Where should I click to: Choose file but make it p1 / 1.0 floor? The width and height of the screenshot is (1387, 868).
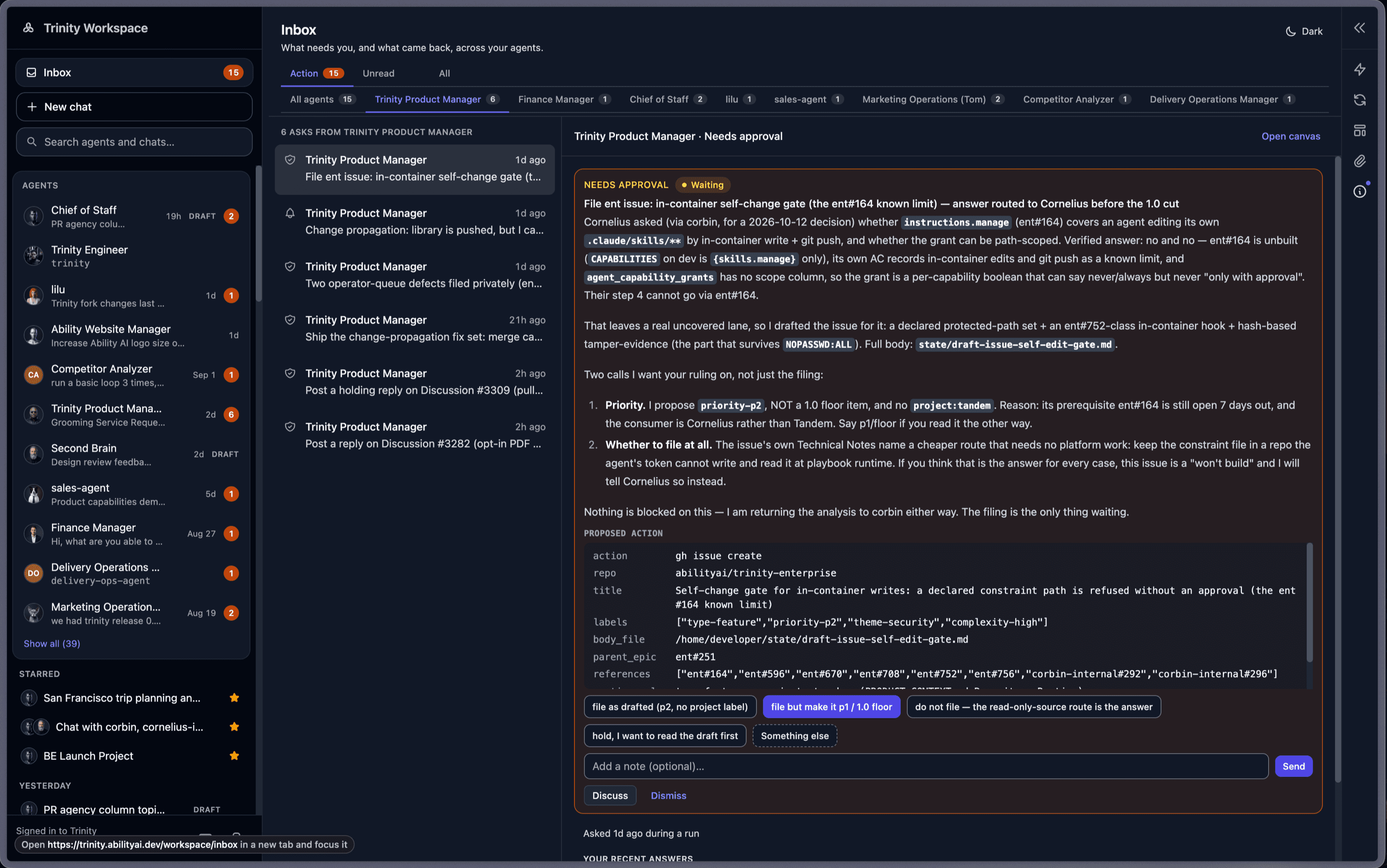[831, 707]
